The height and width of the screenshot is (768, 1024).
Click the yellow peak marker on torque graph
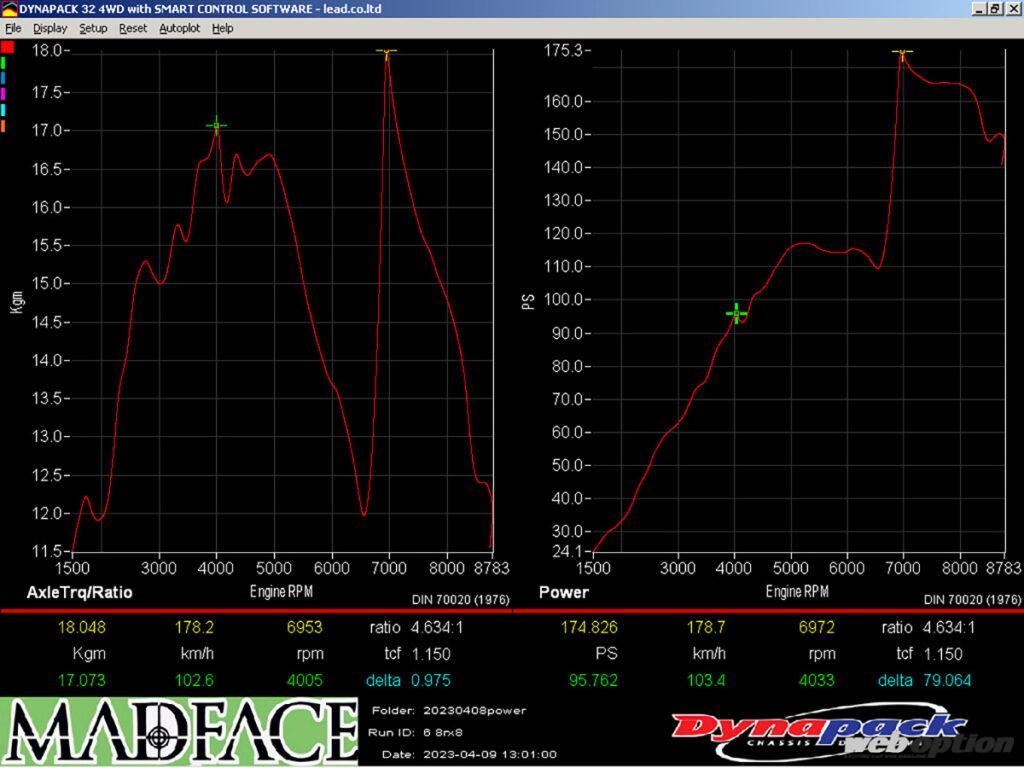[387, 51]
